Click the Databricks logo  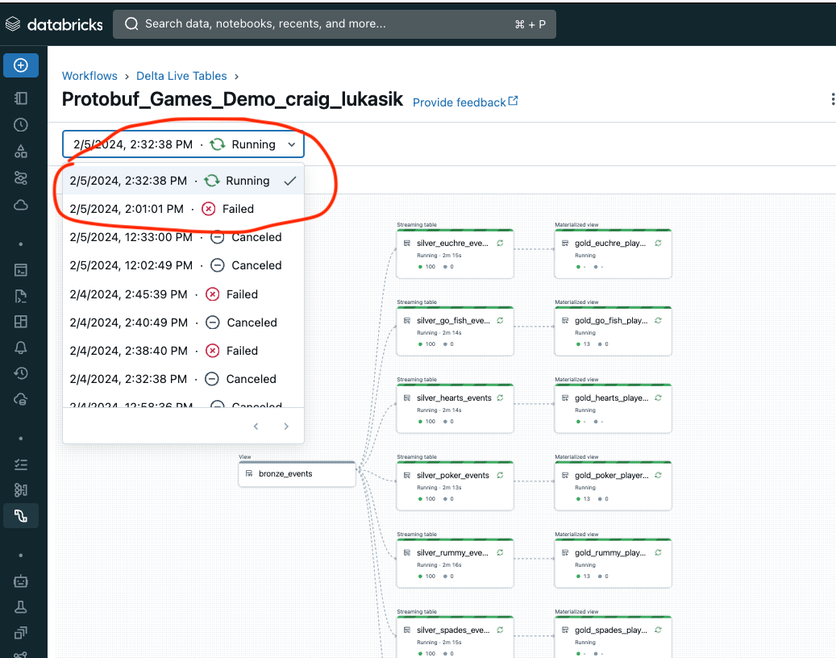(54, 24)
